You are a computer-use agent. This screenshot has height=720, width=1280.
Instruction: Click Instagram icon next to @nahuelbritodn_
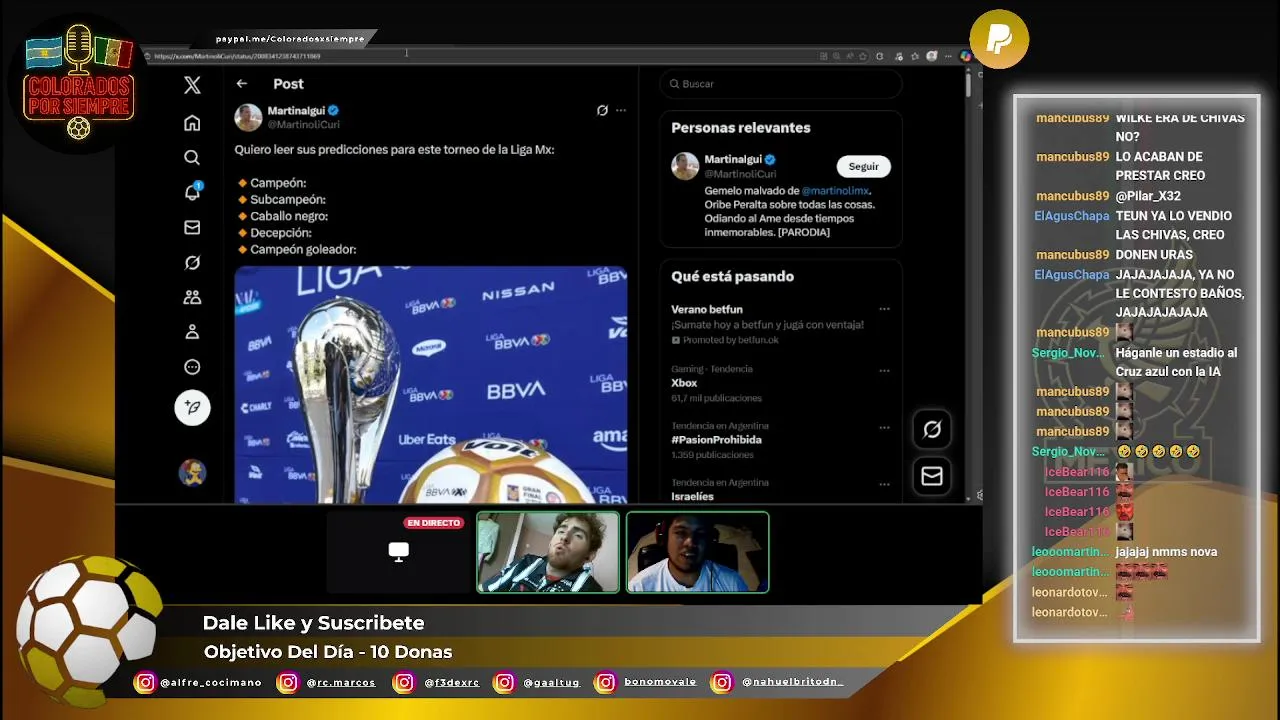pos(721,683)
